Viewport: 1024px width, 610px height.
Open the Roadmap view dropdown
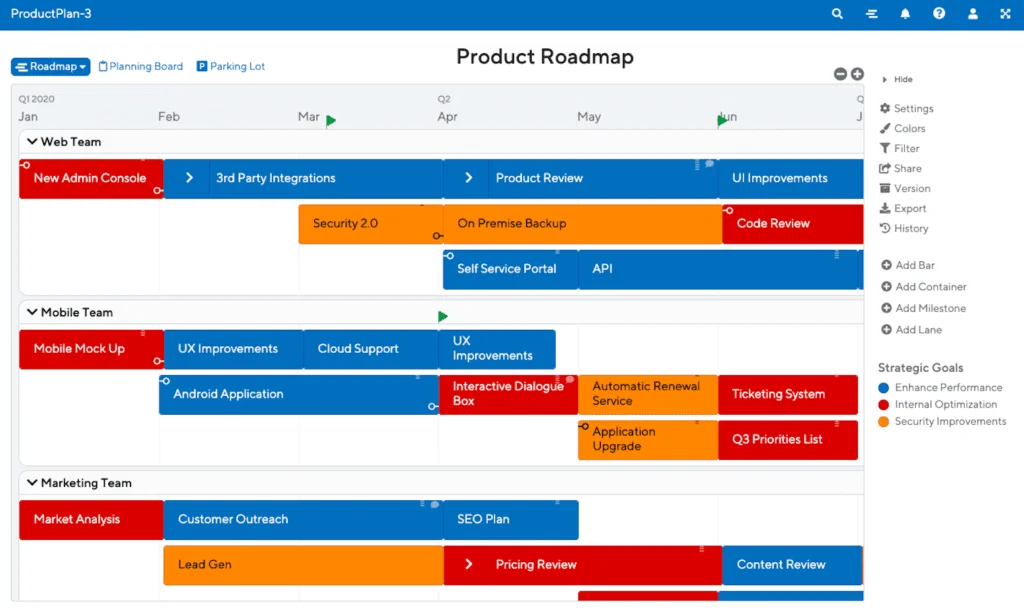pyautogui.click(x=50, y=66)
